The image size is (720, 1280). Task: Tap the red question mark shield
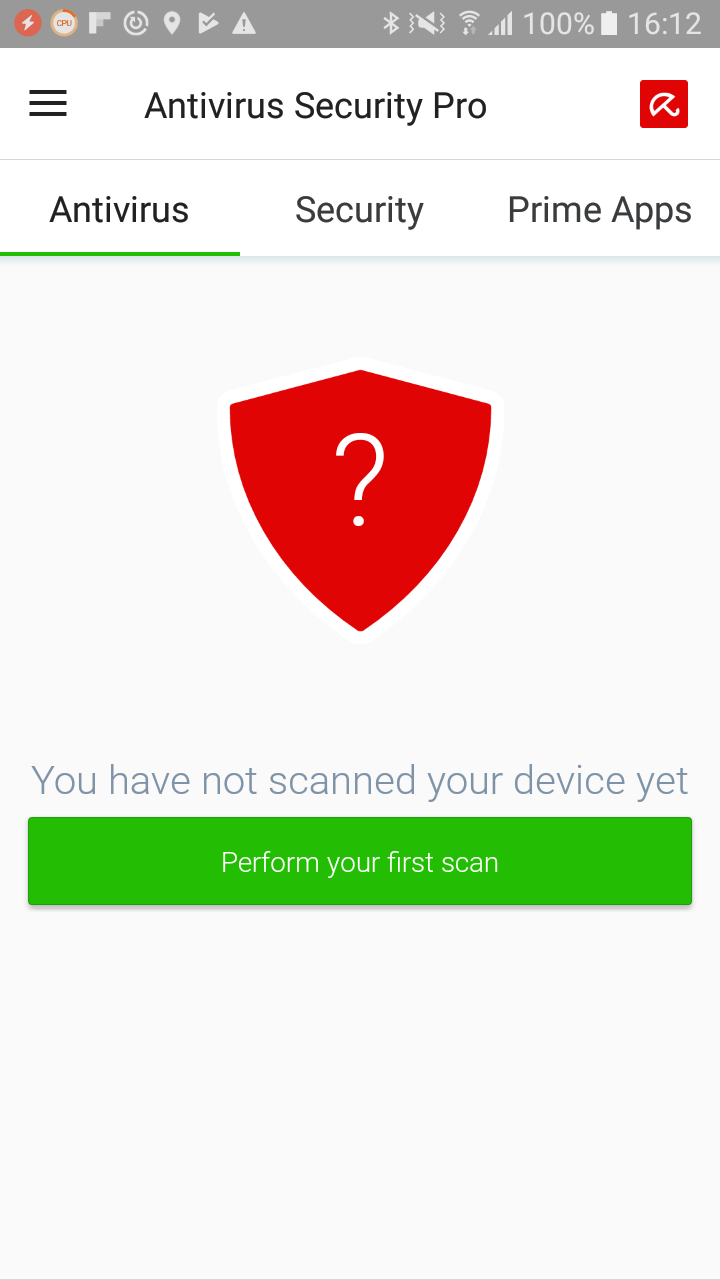360,500
